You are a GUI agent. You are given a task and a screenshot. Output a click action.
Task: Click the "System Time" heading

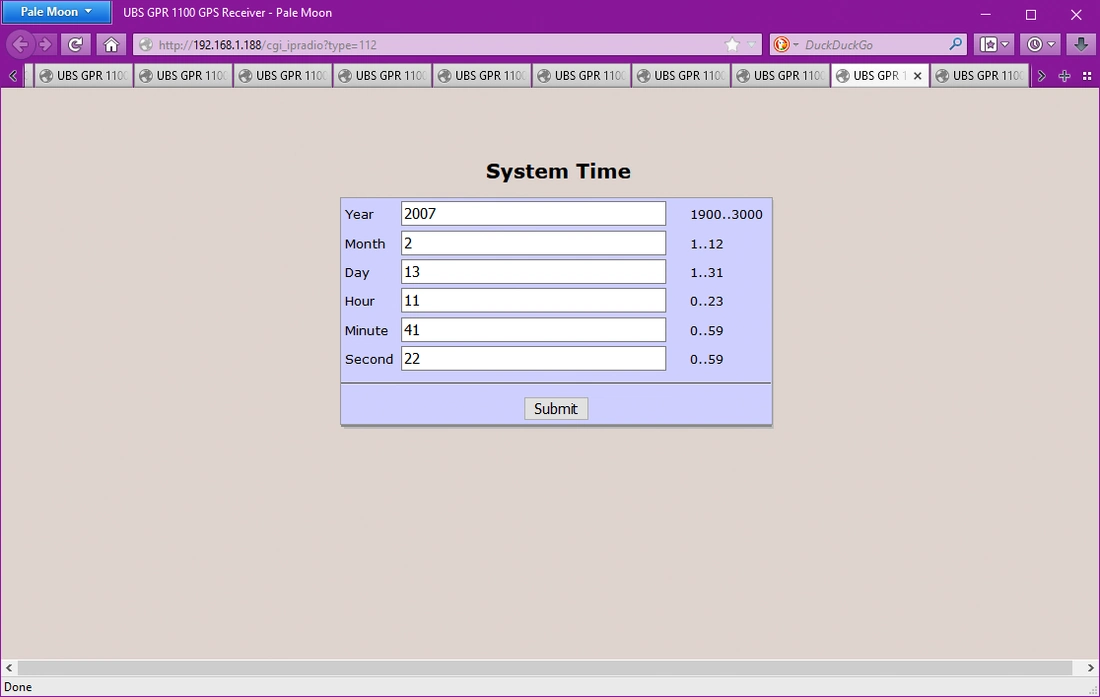coord(558,172)
